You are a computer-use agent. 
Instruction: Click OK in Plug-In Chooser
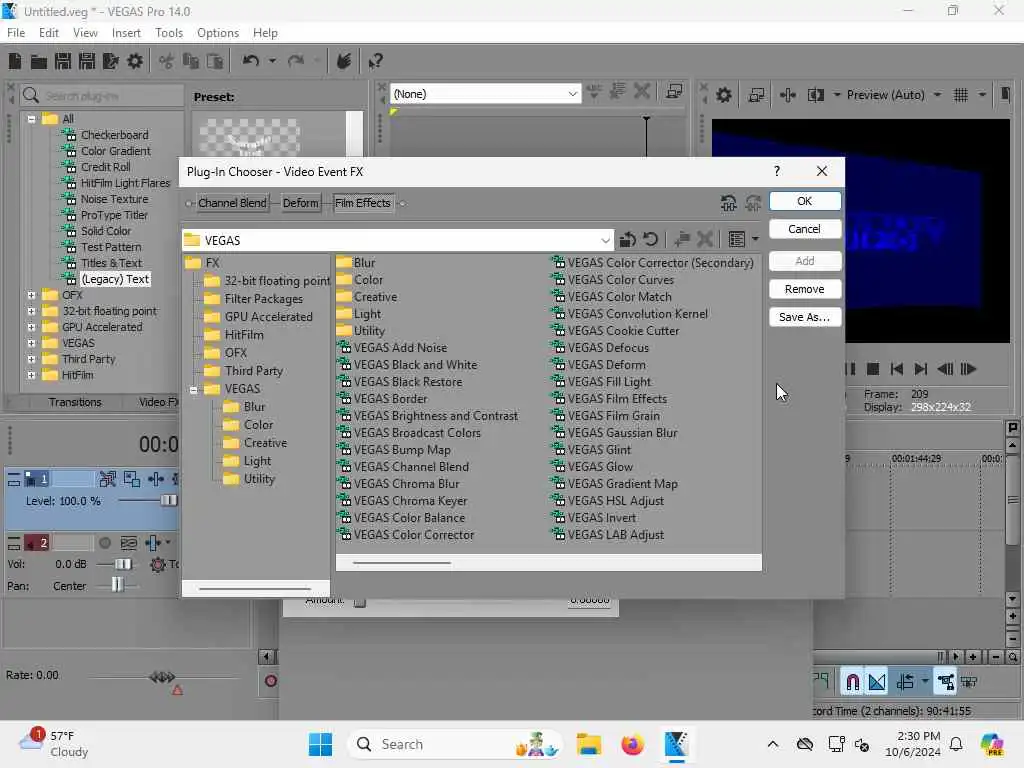[x=805, y=201]
